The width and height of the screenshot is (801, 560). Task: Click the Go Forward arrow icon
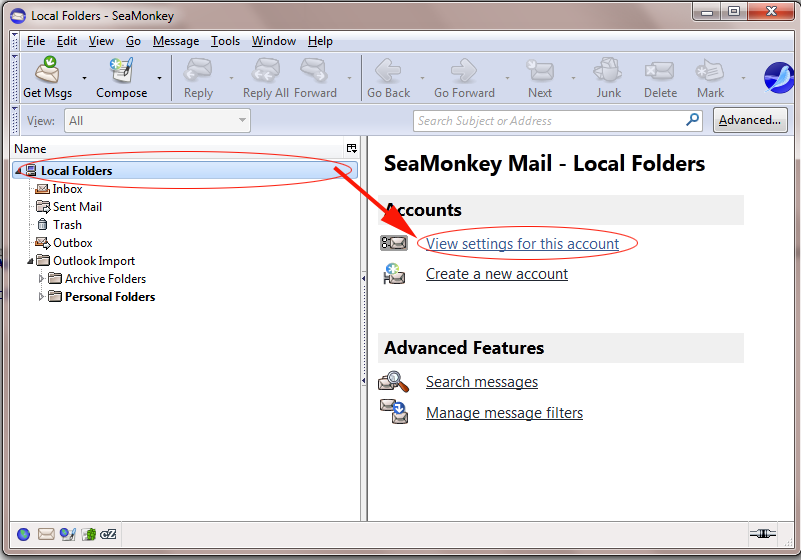pyautogui.click(x=464, y=70)
